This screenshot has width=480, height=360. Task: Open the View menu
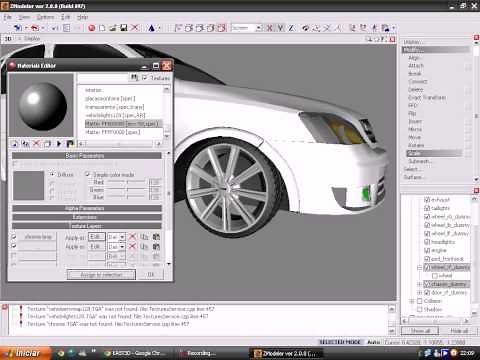point(24,17)
